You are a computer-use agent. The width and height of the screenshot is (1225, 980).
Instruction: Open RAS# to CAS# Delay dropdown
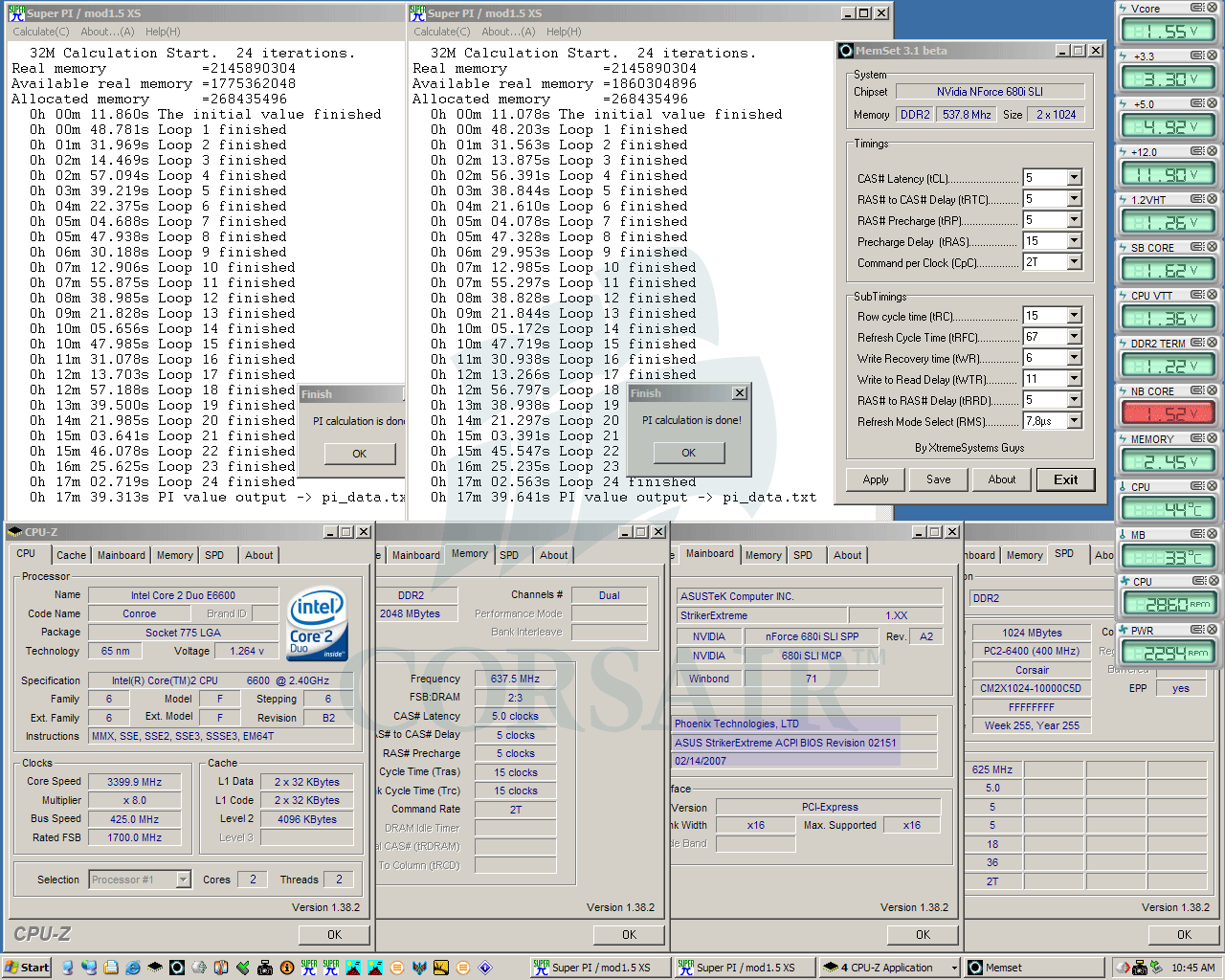click(1074, 199)
